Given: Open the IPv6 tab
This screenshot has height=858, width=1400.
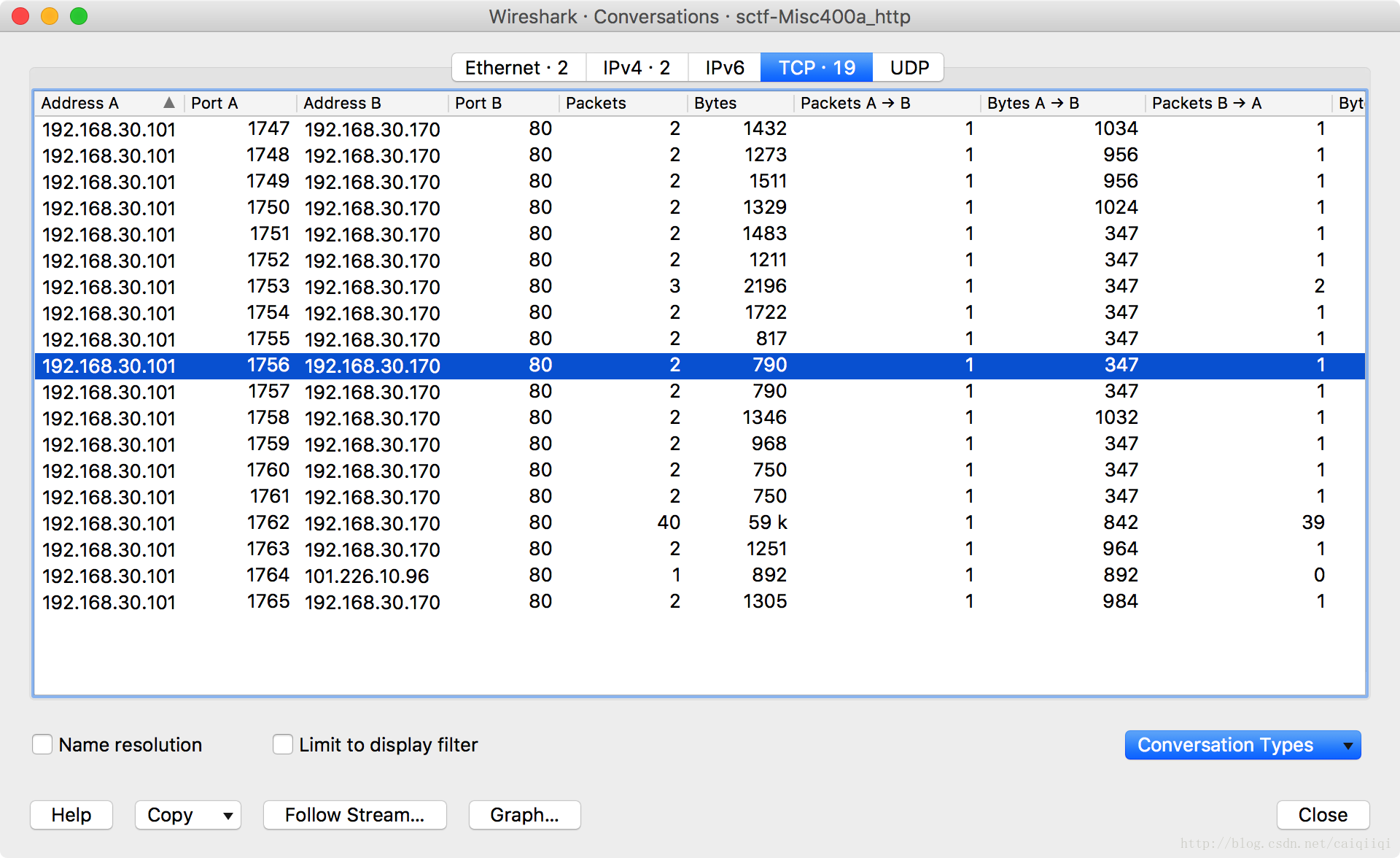Looking at the screenshot, I should click(724, 68).
